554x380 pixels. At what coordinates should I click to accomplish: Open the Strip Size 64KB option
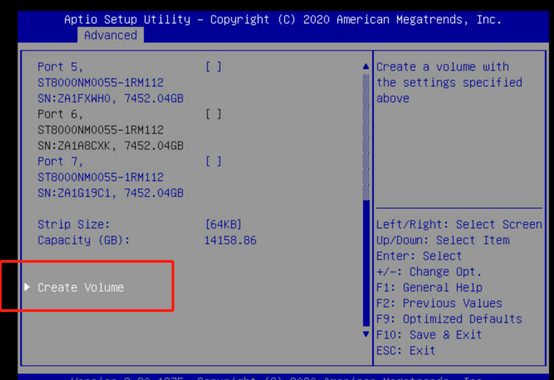tap(223, 224)
